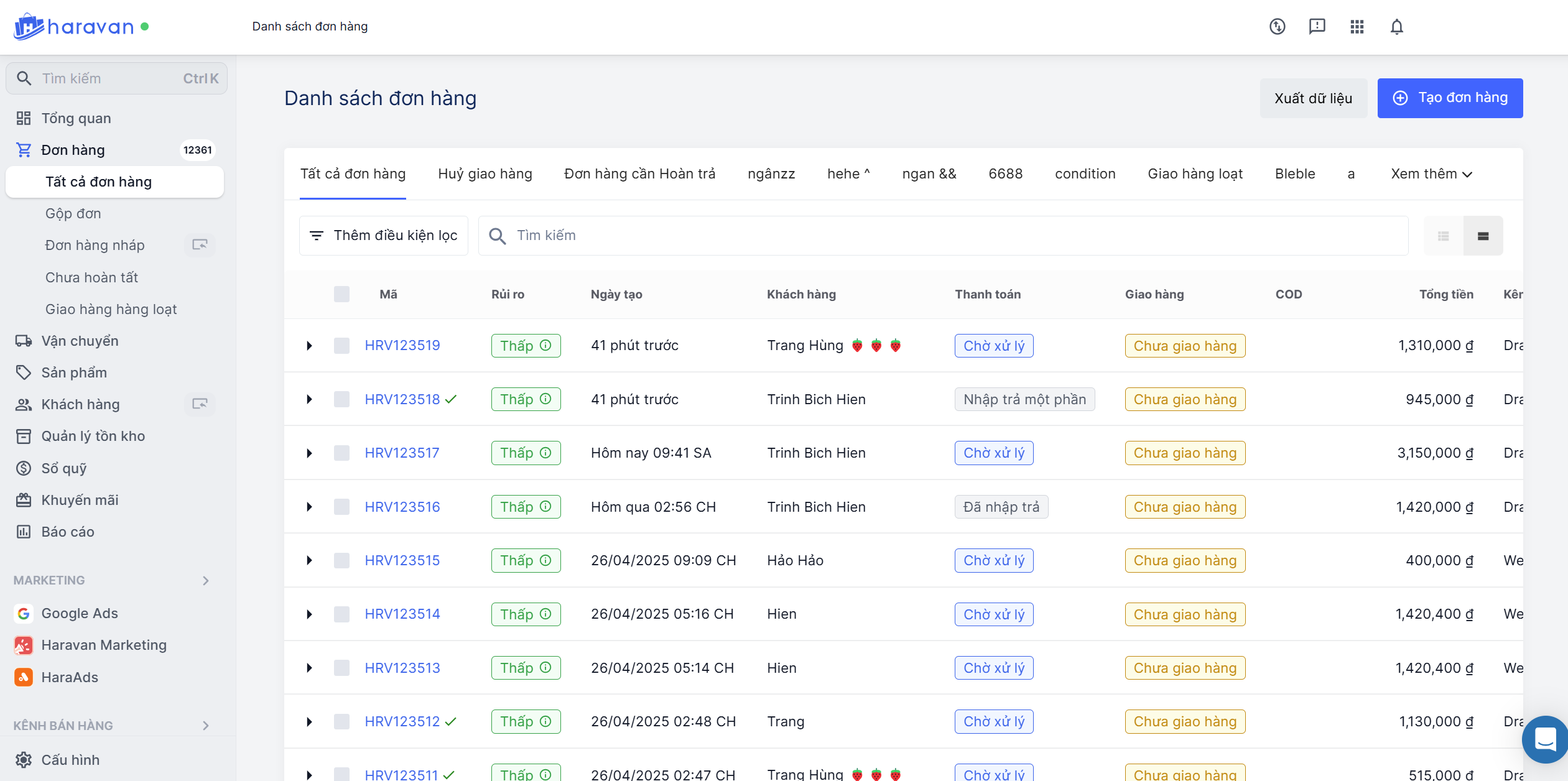The width and height of the screenshot is (1568, 781).
Task: Switch to Huỷ giao hàng tab
Action: coord(485,174)
